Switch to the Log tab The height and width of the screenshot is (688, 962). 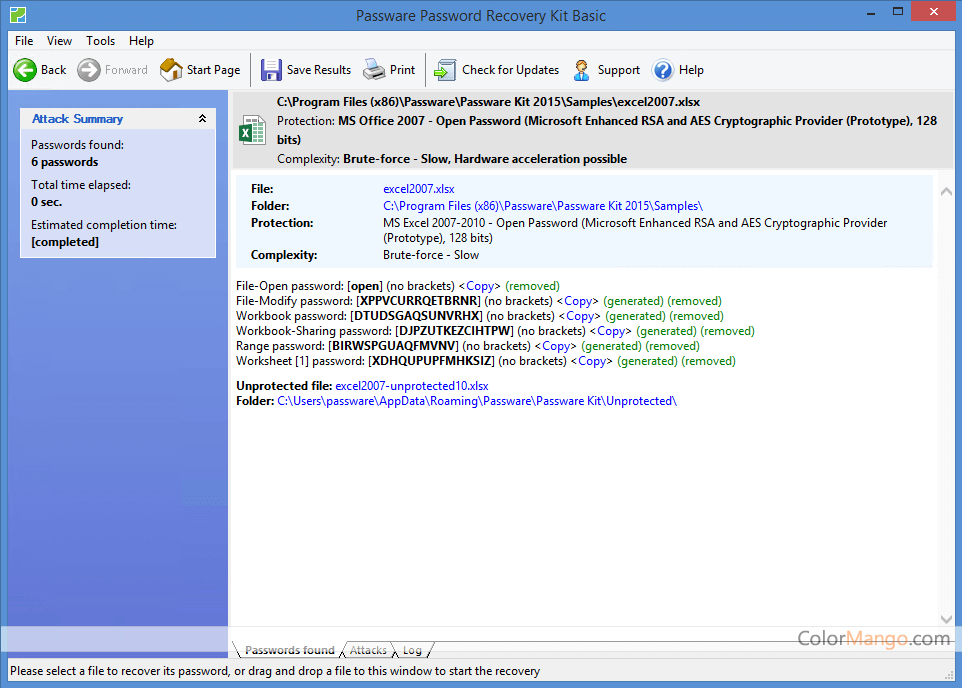412,650
